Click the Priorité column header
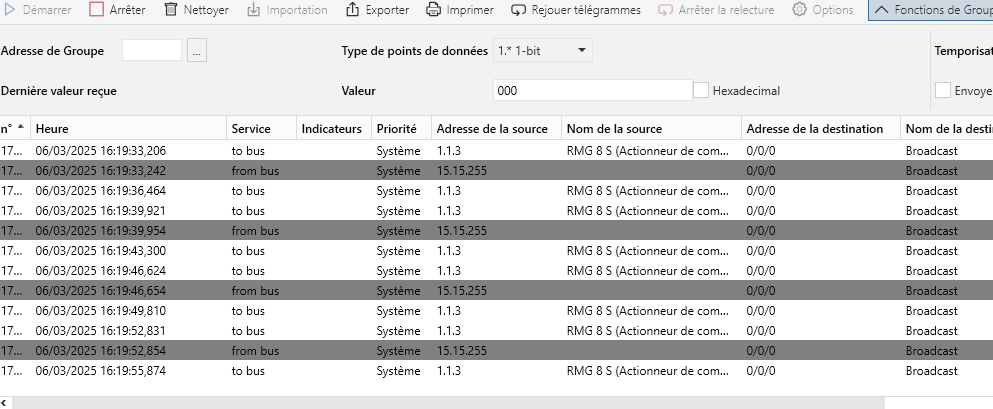The image size is (993, 409). (x=396, y=129)
